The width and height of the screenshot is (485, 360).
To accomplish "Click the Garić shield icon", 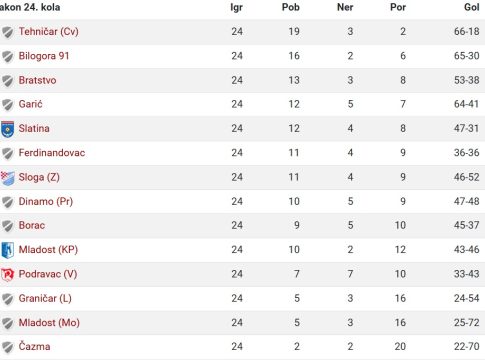I will [x=7, y=105].
